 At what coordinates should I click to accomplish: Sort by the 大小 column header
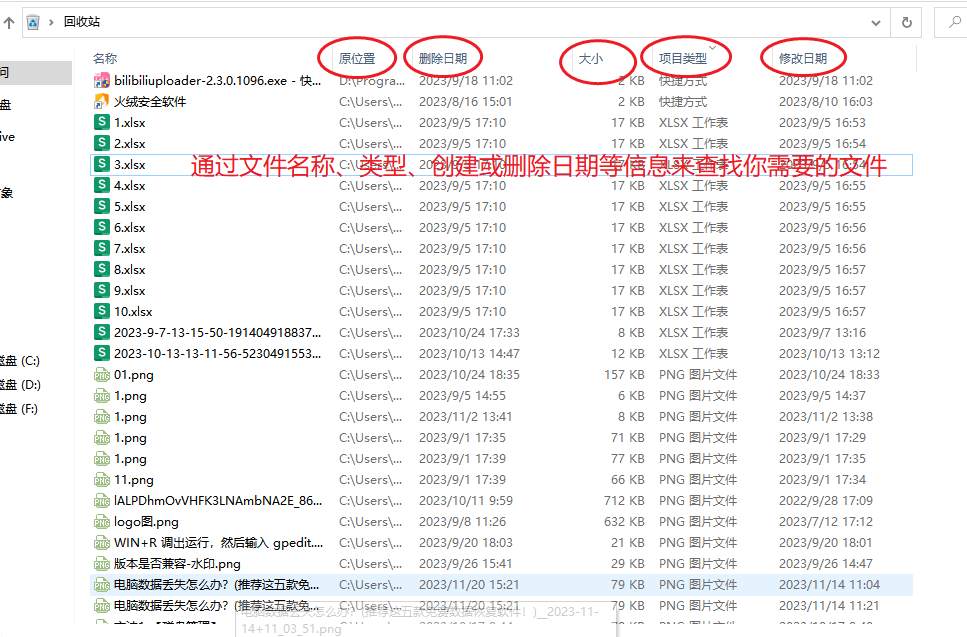[x=591, y=58]
